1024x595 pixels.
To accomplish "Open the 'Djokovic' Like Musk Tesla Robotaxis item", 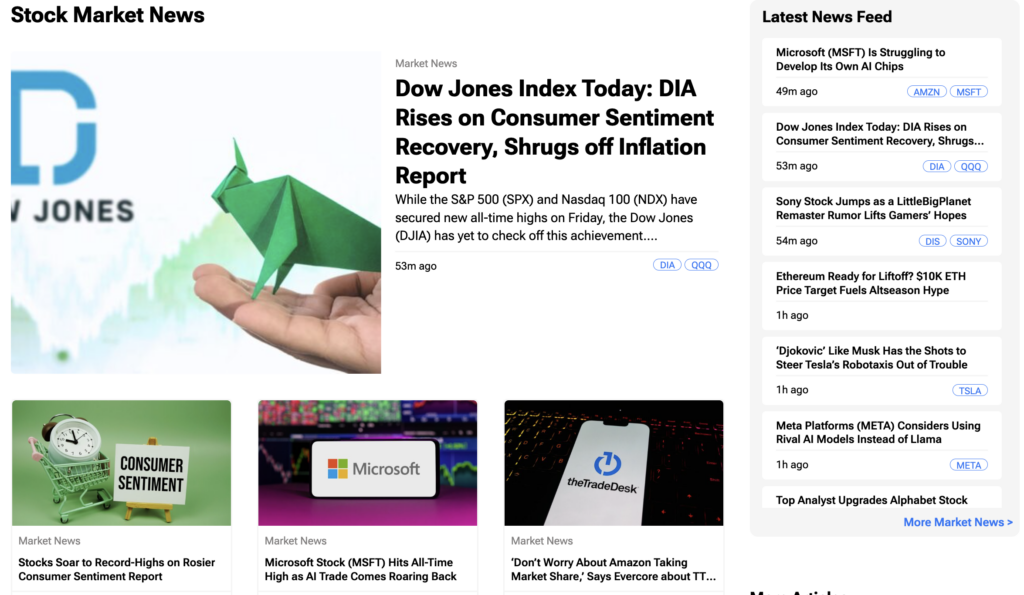I will tap(871, 358).
